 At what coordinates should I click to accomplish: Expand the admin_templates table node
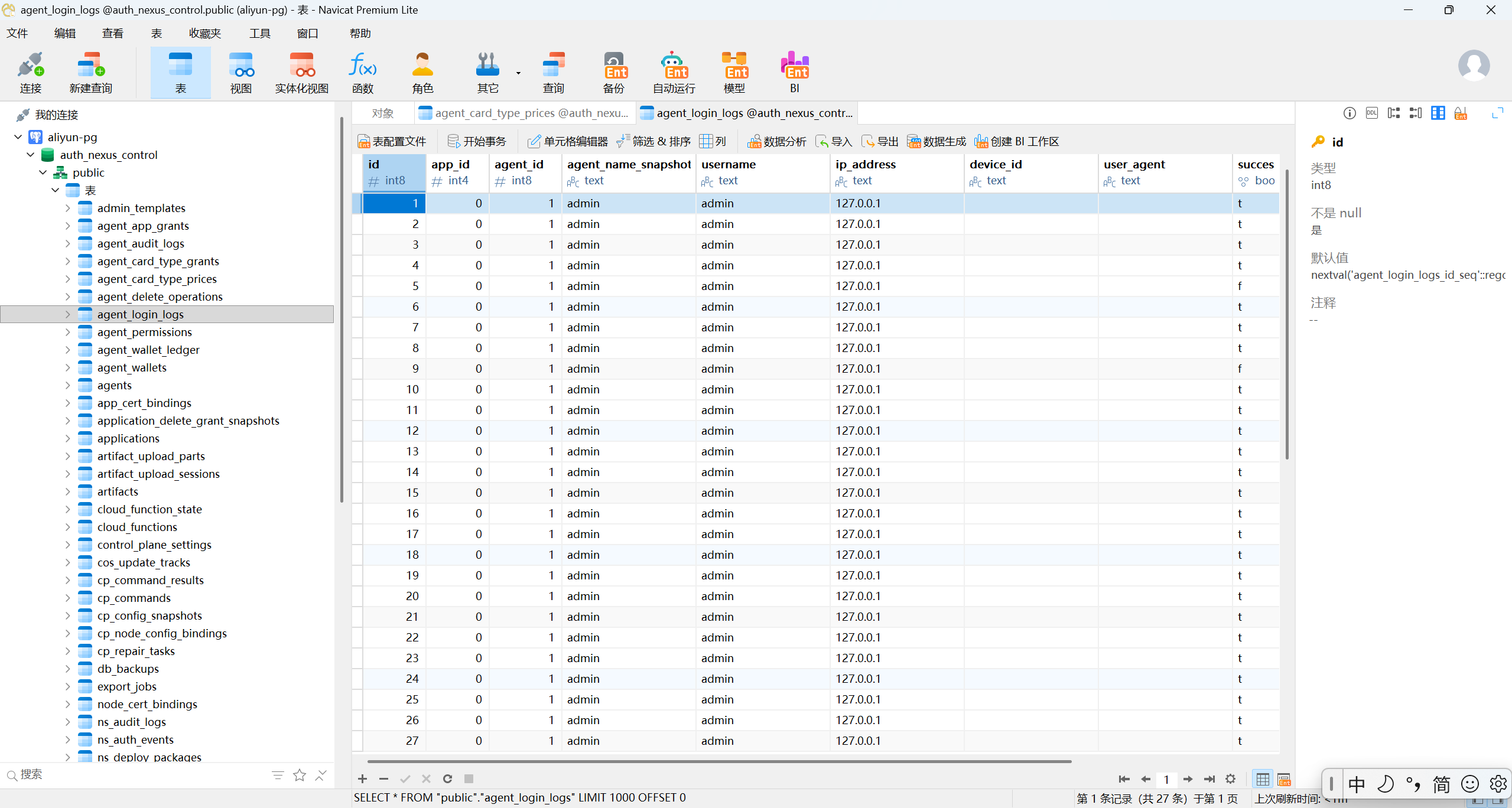pos(67,208)
